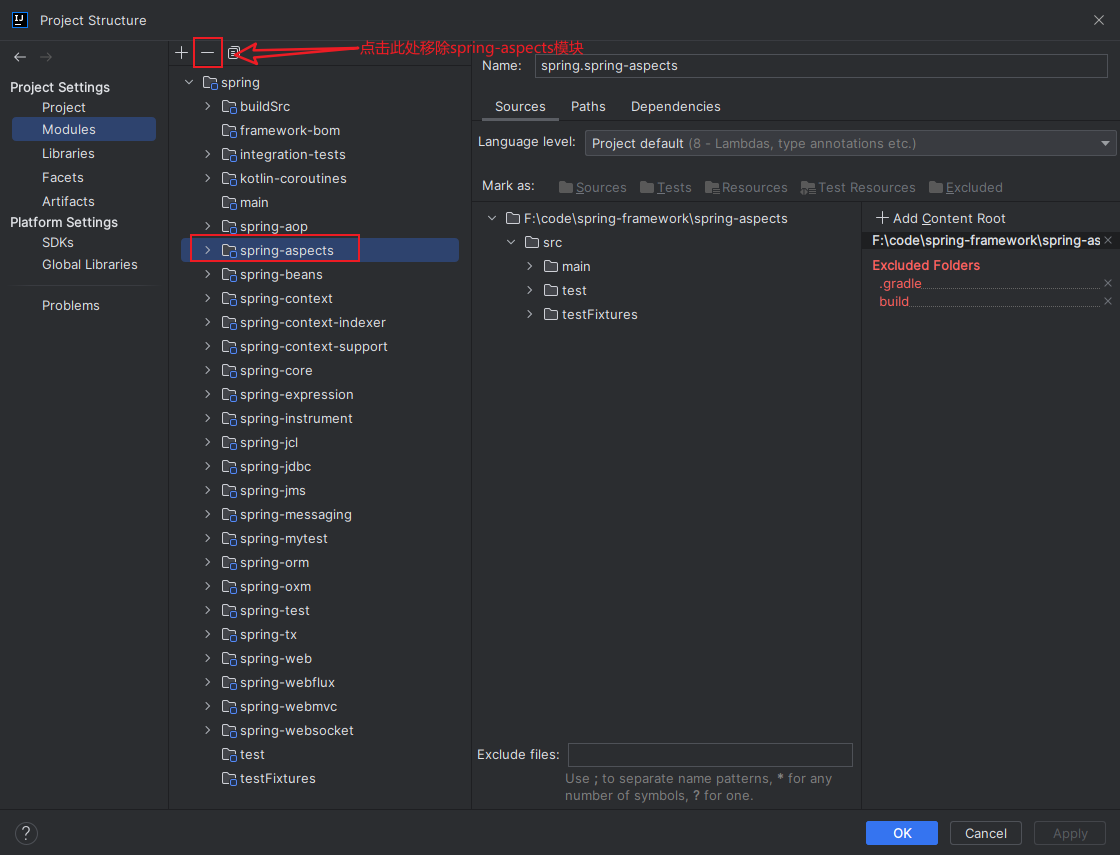Open Artifacts settings page
This screenshot has height=855, width=1120.
coord(68,201)
